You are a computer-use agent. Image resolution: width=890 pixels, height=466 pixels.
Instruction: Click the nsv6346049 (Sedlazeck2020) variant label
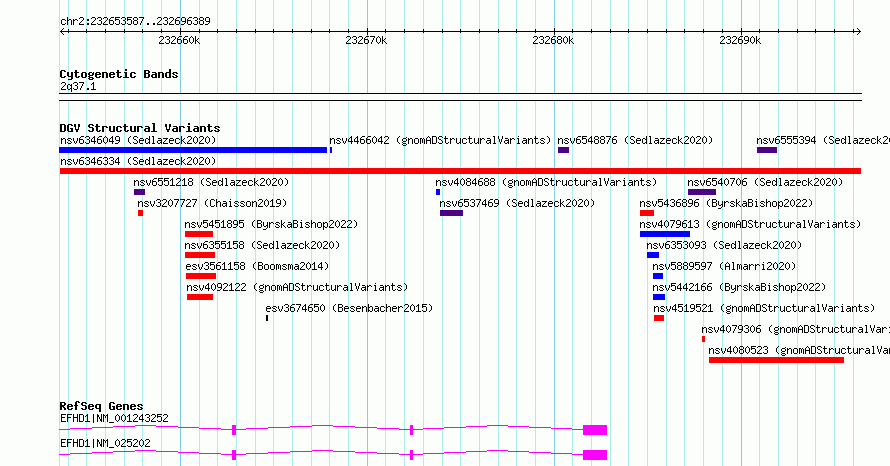(x=138, y=140)
